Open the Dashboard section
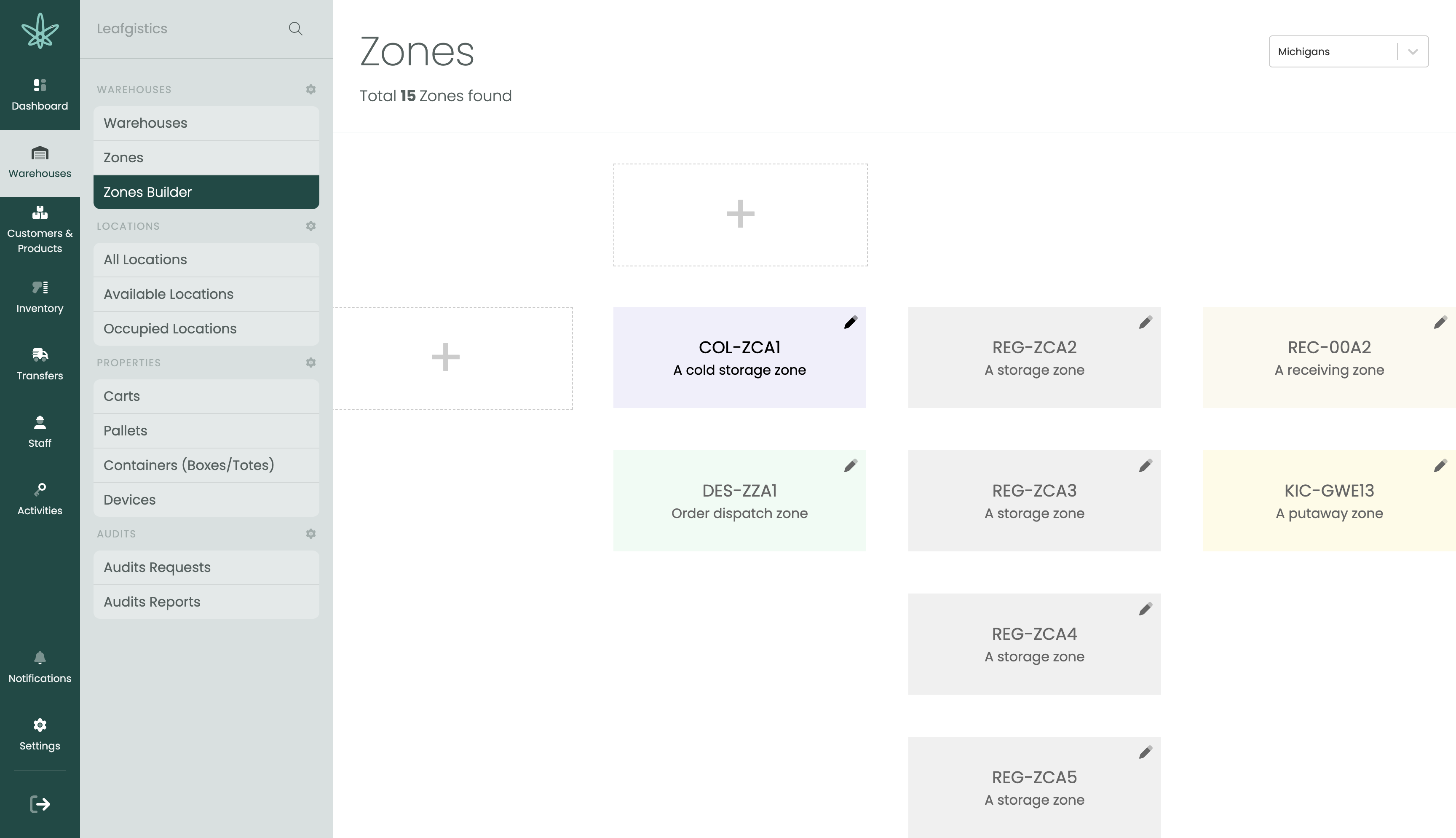The height and width of the screenshot is (838, 1456). (x=40, y=96)
